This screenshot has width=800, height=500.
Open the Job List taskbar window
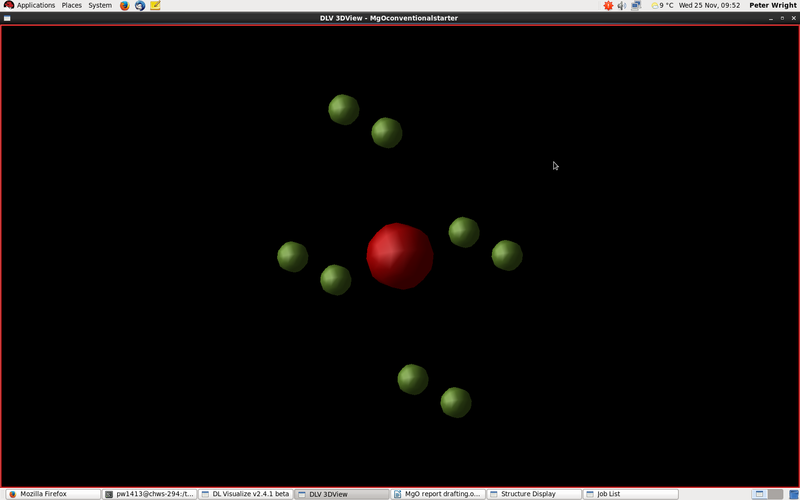tap(631, 494)
